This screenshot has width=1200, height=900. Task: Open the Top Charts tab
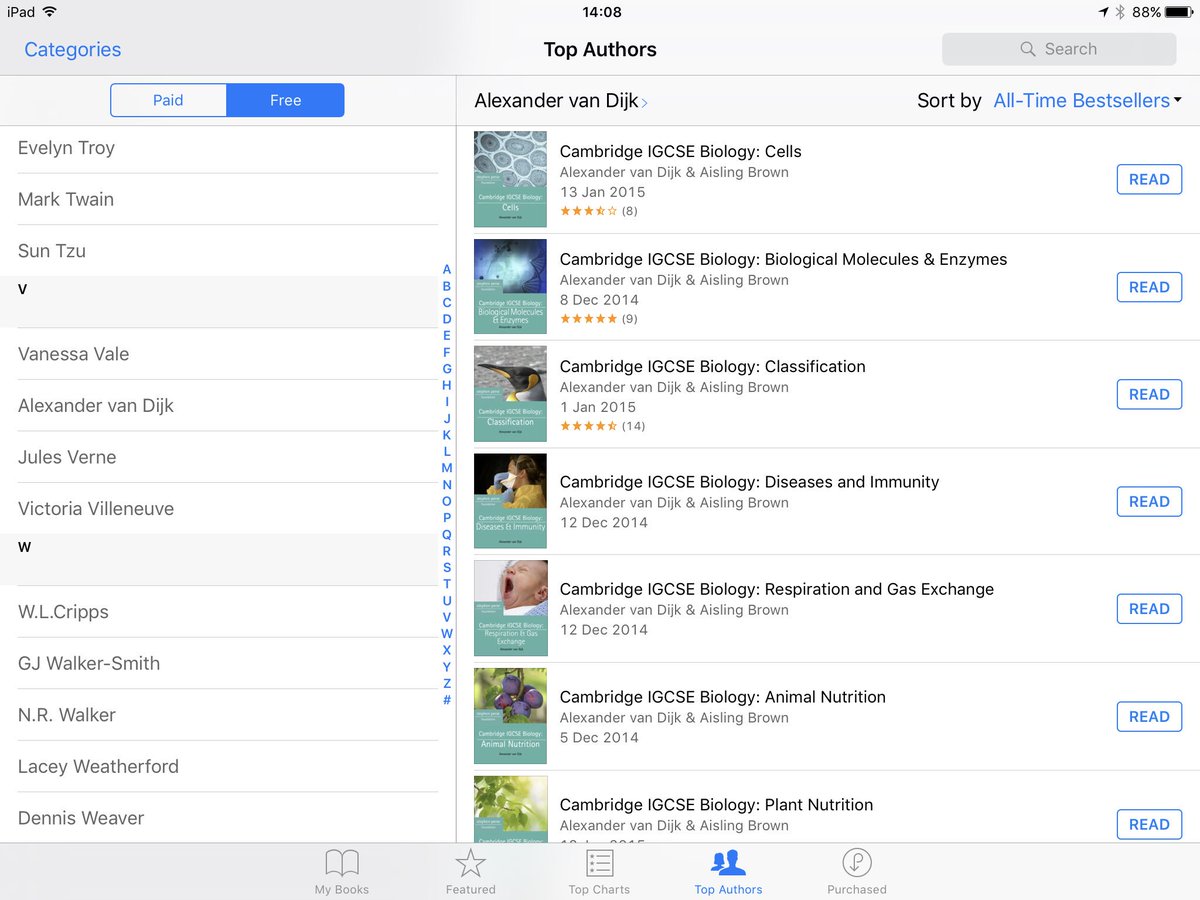pos(599,870)
